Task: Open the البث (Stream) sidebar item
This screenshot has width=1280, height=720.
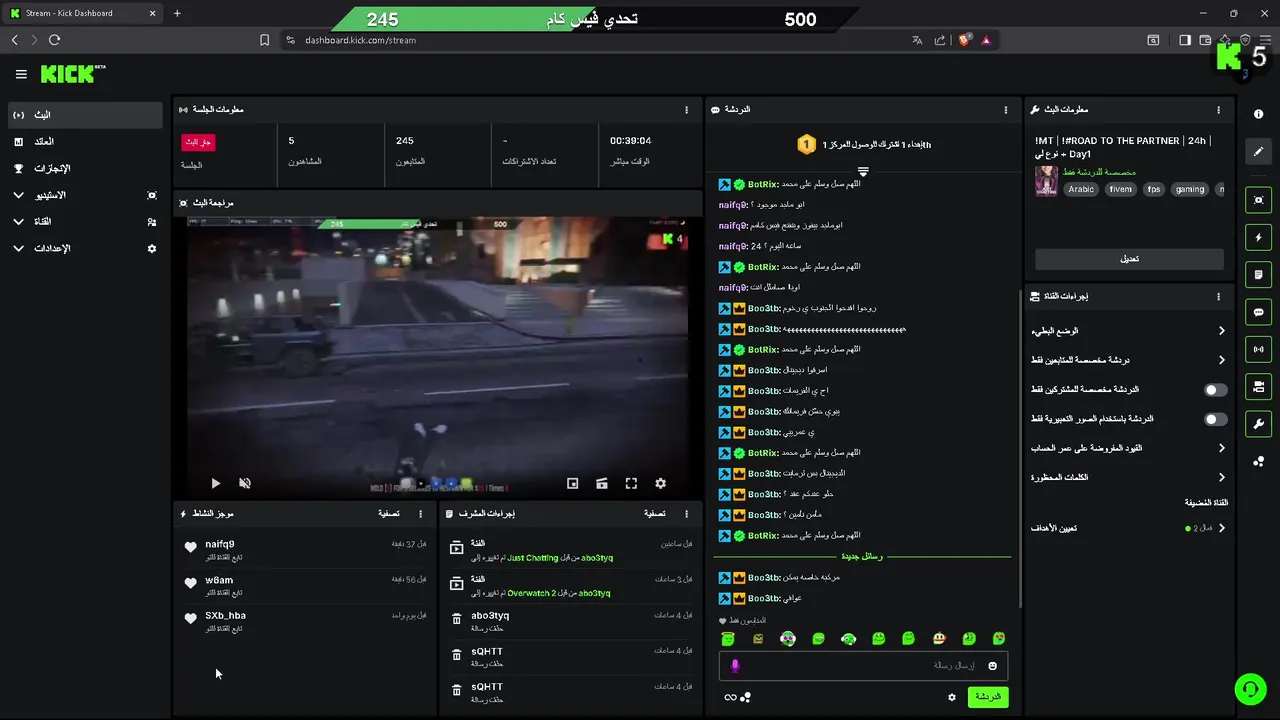Action: tap(84, 115)
